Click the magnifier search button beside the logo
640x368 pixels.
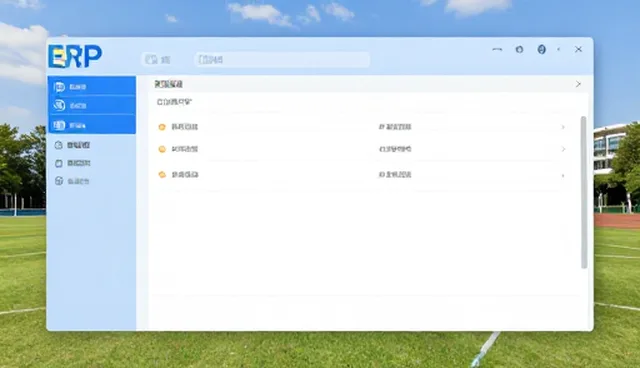pos(157,60)
